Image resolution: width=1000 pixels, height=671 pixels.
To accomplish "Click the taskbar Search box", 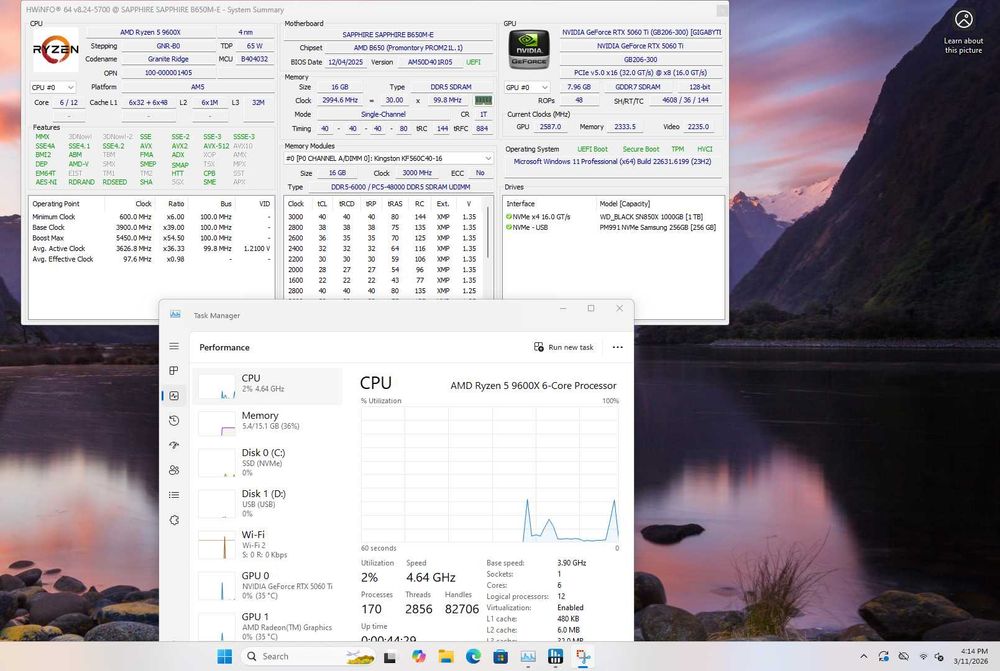I will tap(308, 656).
